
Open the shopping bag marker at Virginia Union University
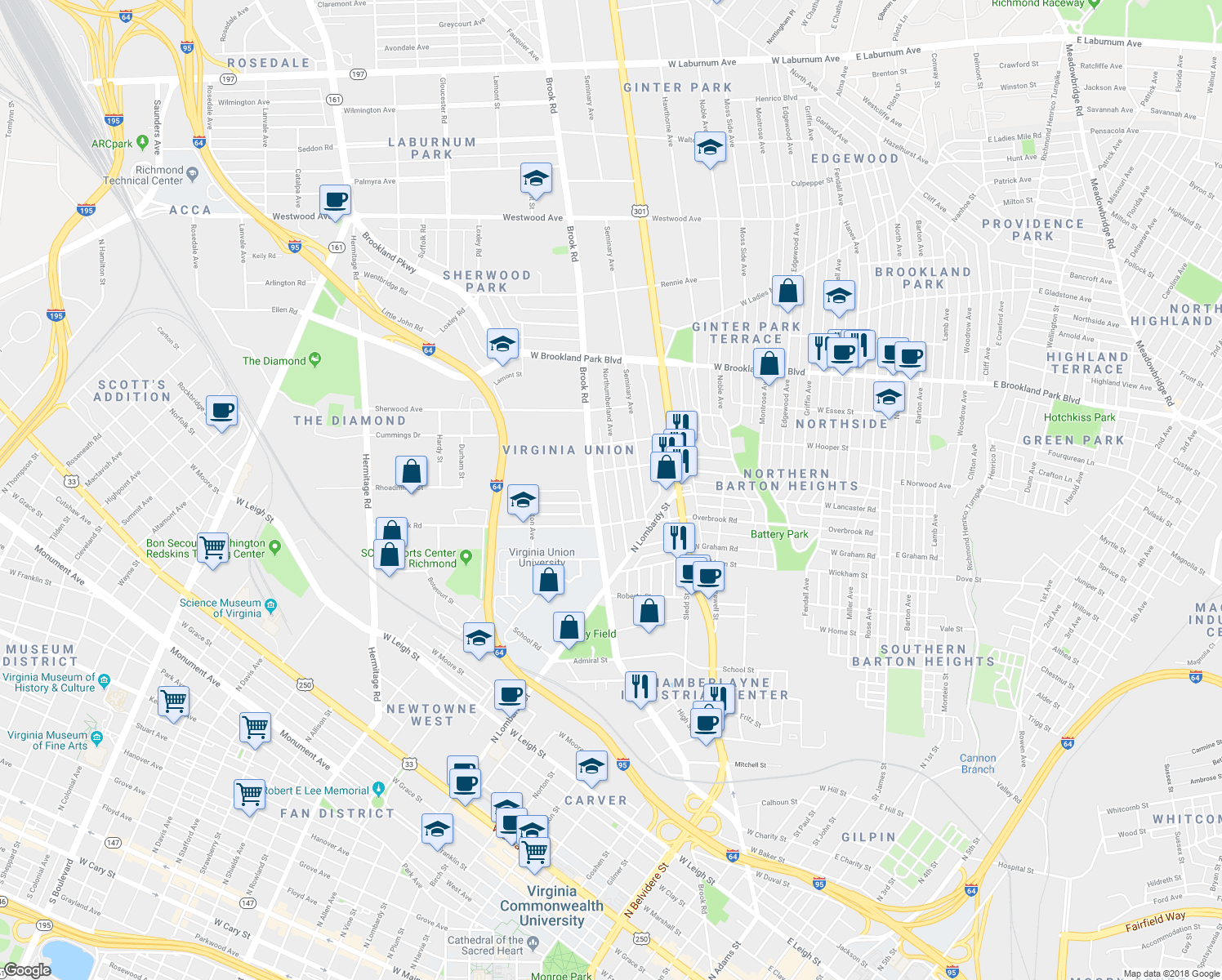point(549,581)
